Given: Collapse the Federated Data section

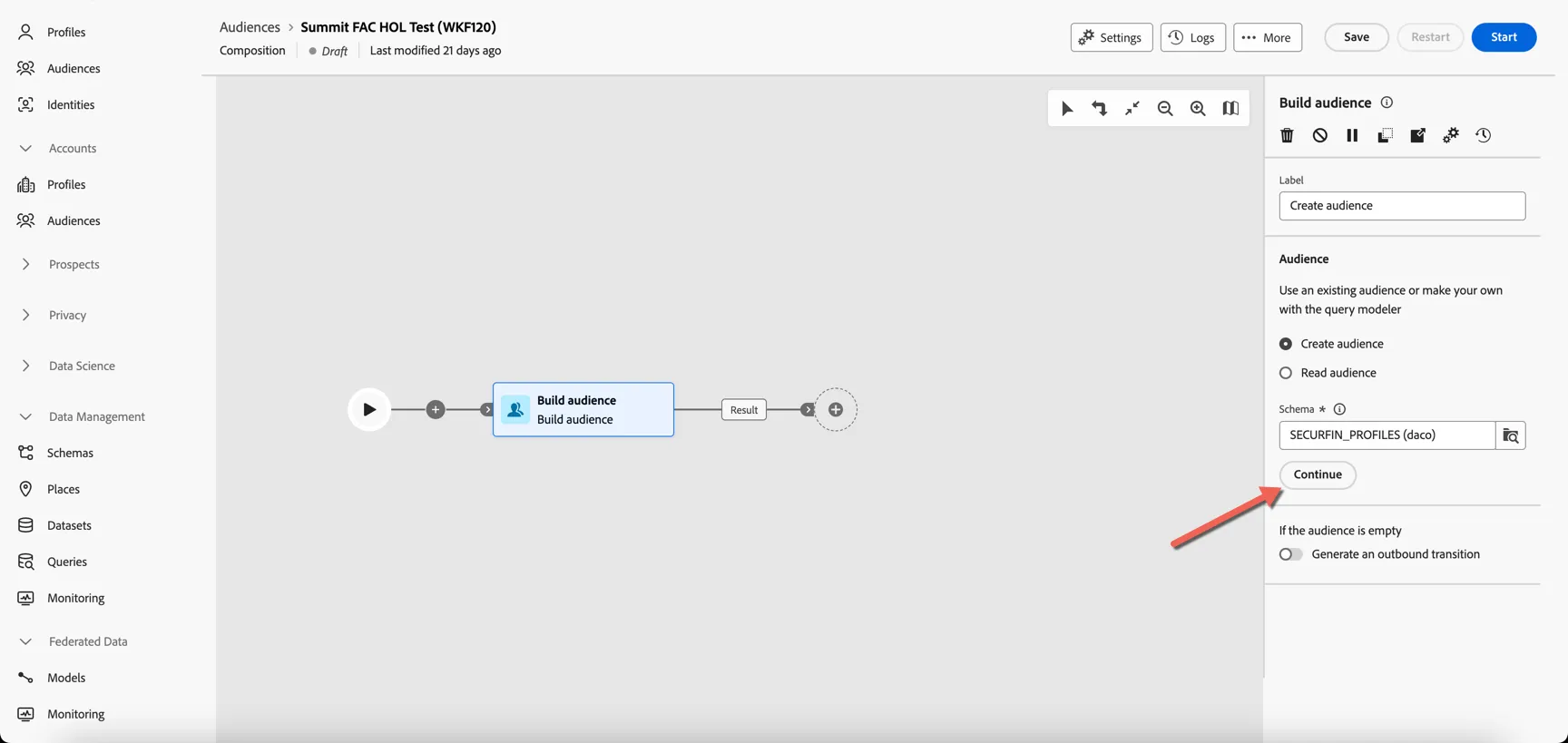Looking at the screenshot, I should (x=25, y=641).
